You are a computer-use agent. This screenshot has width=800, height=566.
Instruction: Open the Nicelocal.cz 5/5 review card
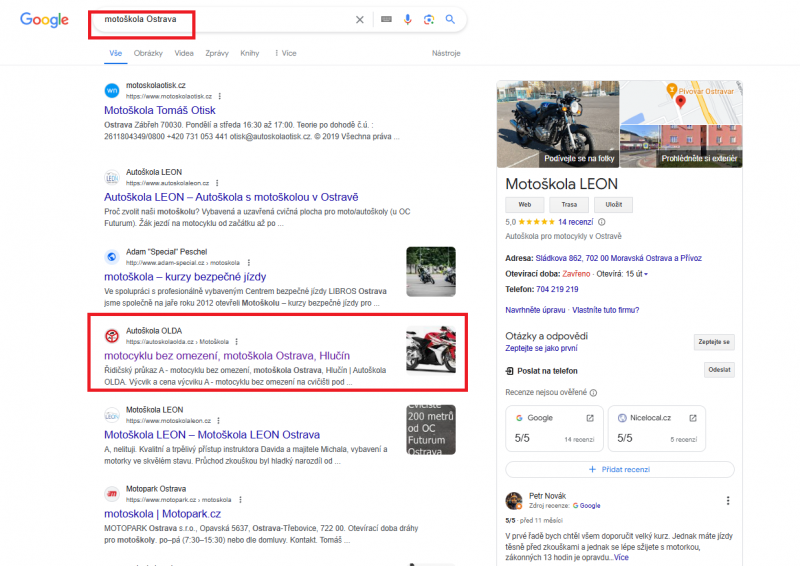pos(657,429)
